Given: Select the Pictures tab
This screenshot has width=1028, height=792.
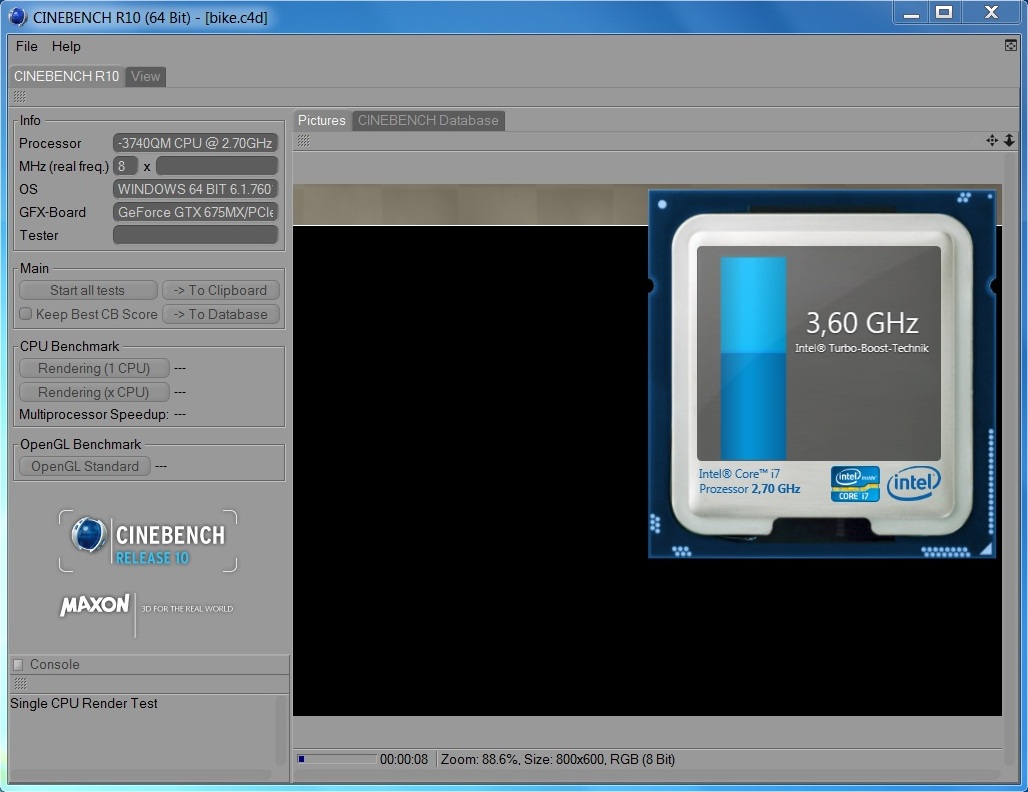Looking at the screenshot, I should (322, 121).
